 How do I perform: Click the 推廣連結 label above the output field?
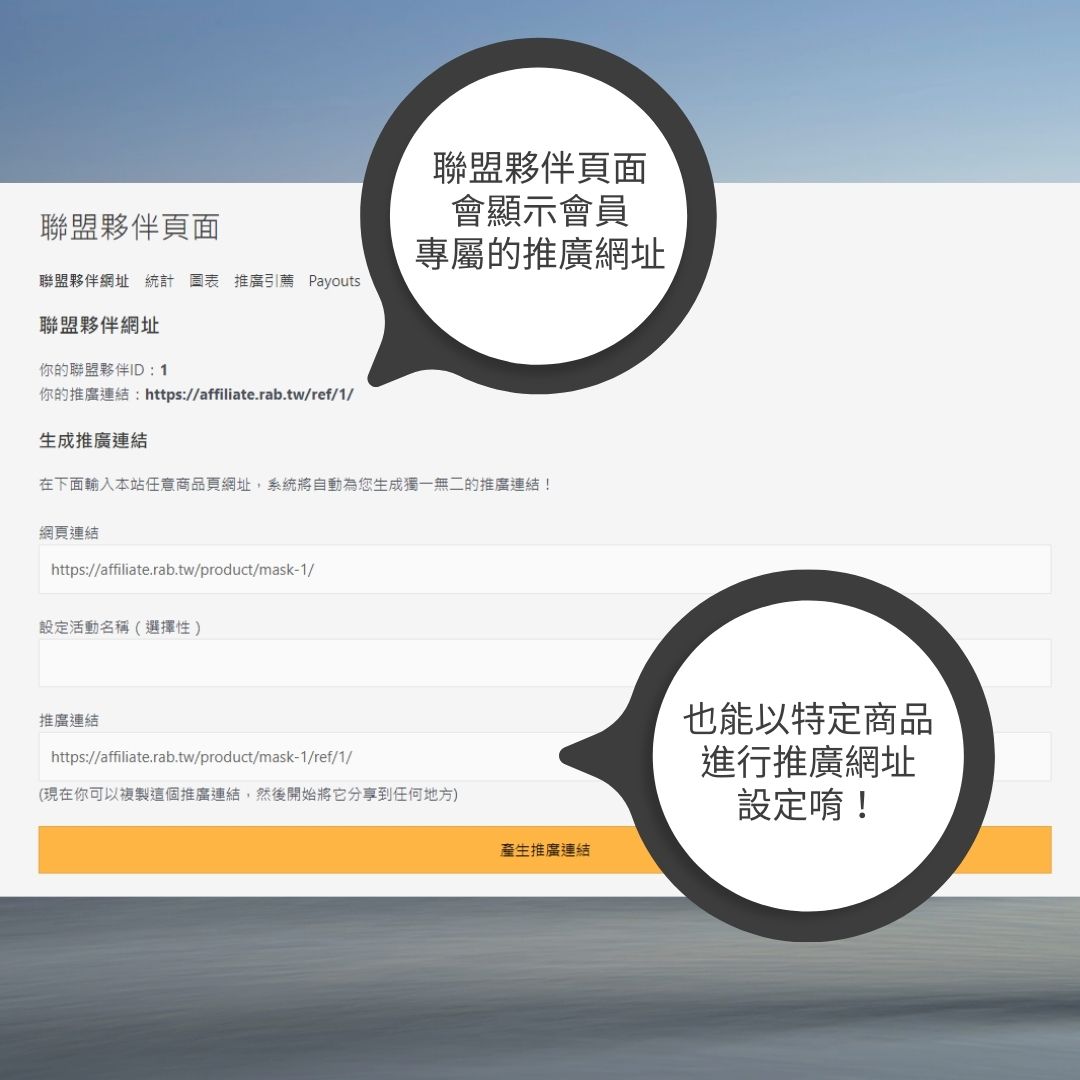69,720
